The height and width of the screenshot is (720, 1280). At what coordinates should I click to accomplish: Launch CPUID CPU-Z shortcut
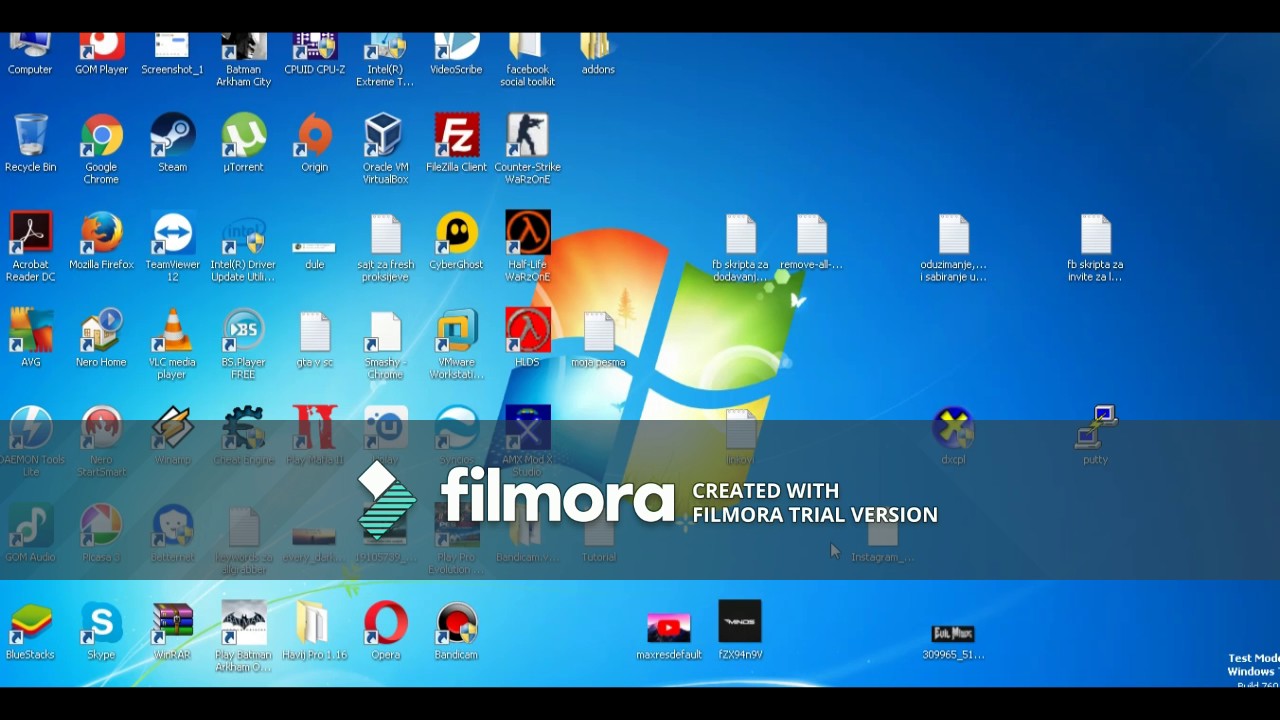(314, 46)
